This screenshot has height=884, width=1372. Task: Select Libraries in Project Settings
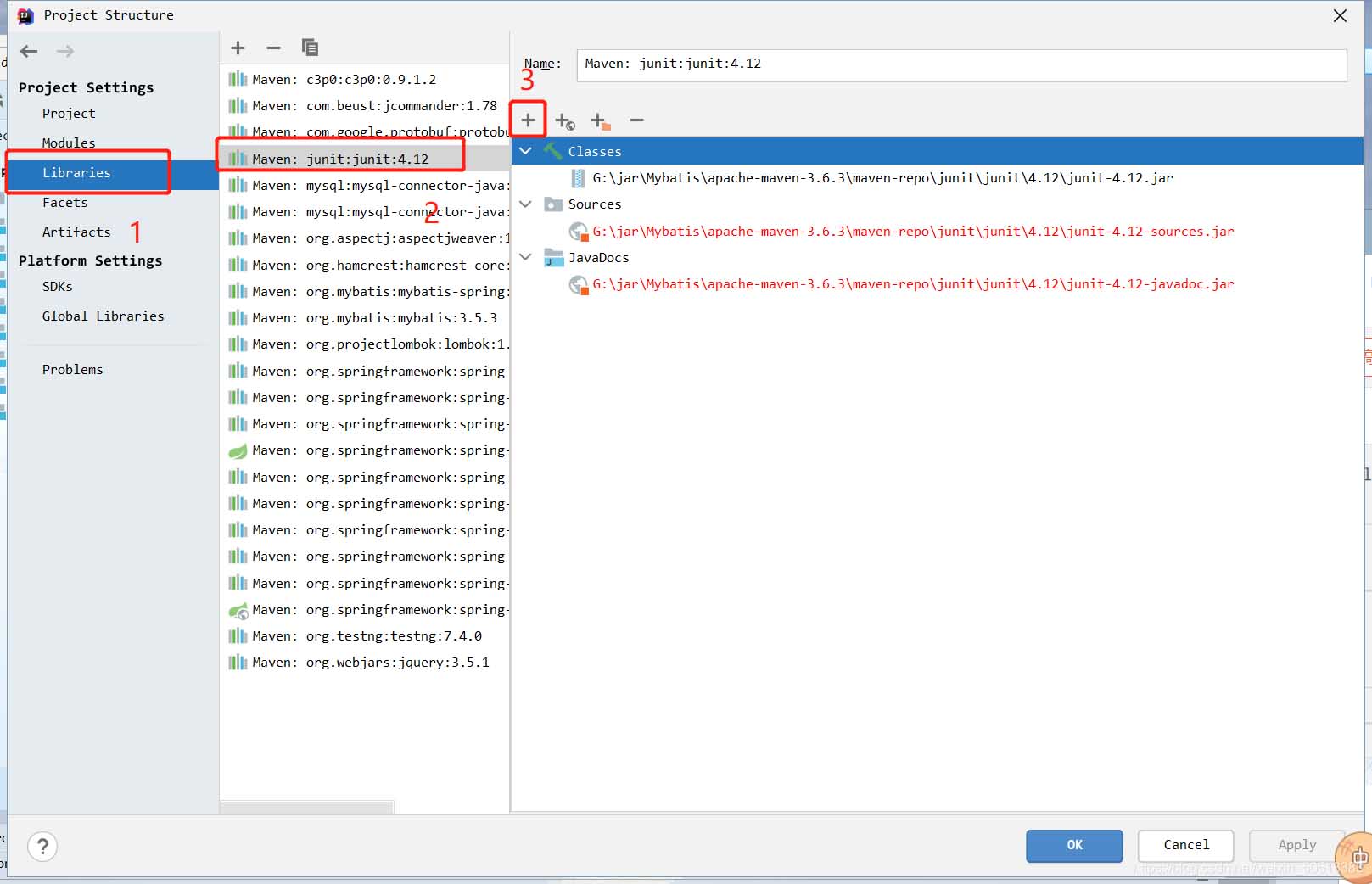pos(113,173)
